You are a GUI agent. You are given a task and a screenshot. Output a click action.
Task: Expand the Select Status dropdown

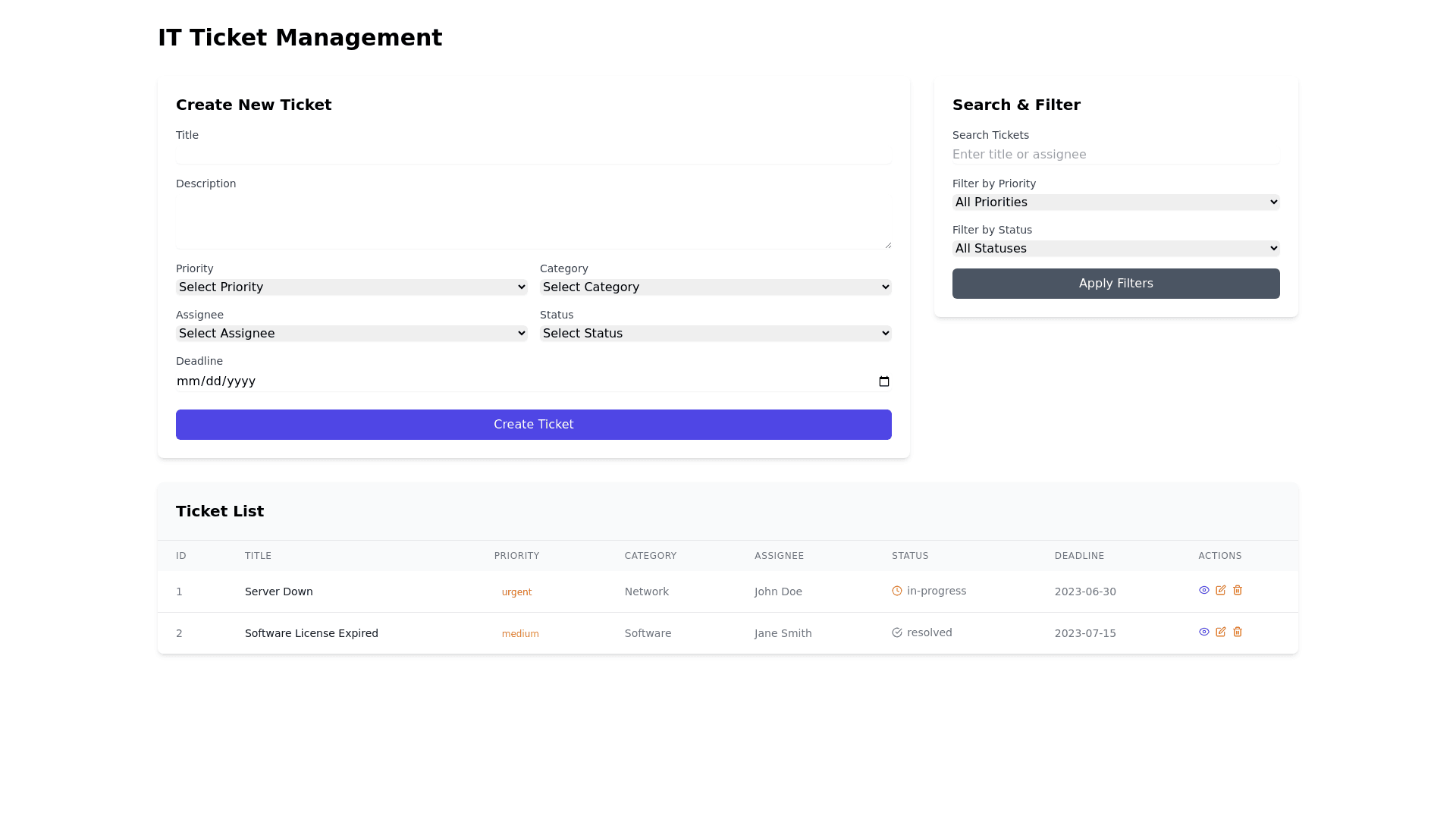click(715, 334)
